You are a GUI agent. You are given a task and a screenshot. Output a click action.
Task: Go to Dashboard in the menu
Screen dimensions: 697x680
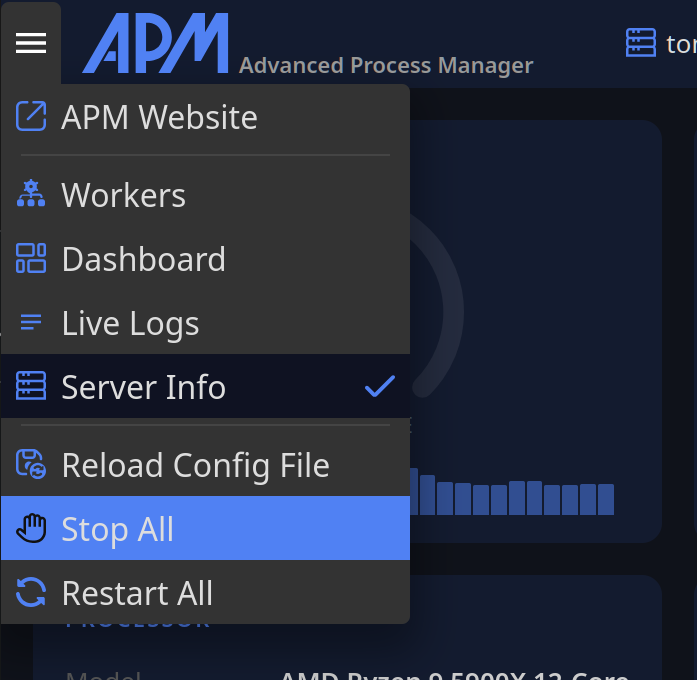(x=144, y=259)
